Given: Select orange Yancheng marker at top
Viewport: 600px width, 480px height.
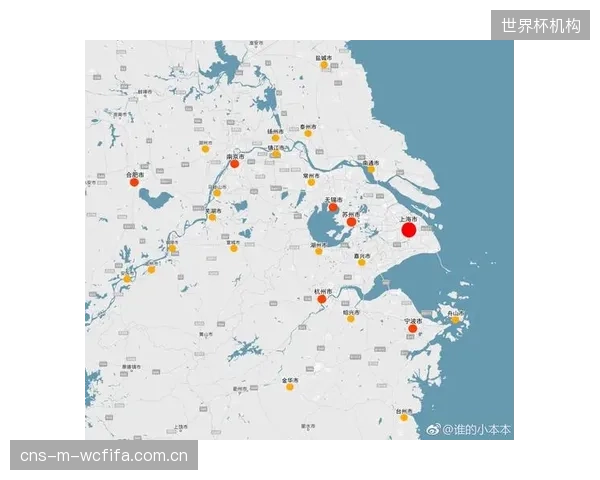Looking at the screenshot, I should click(x=324, y=65).
